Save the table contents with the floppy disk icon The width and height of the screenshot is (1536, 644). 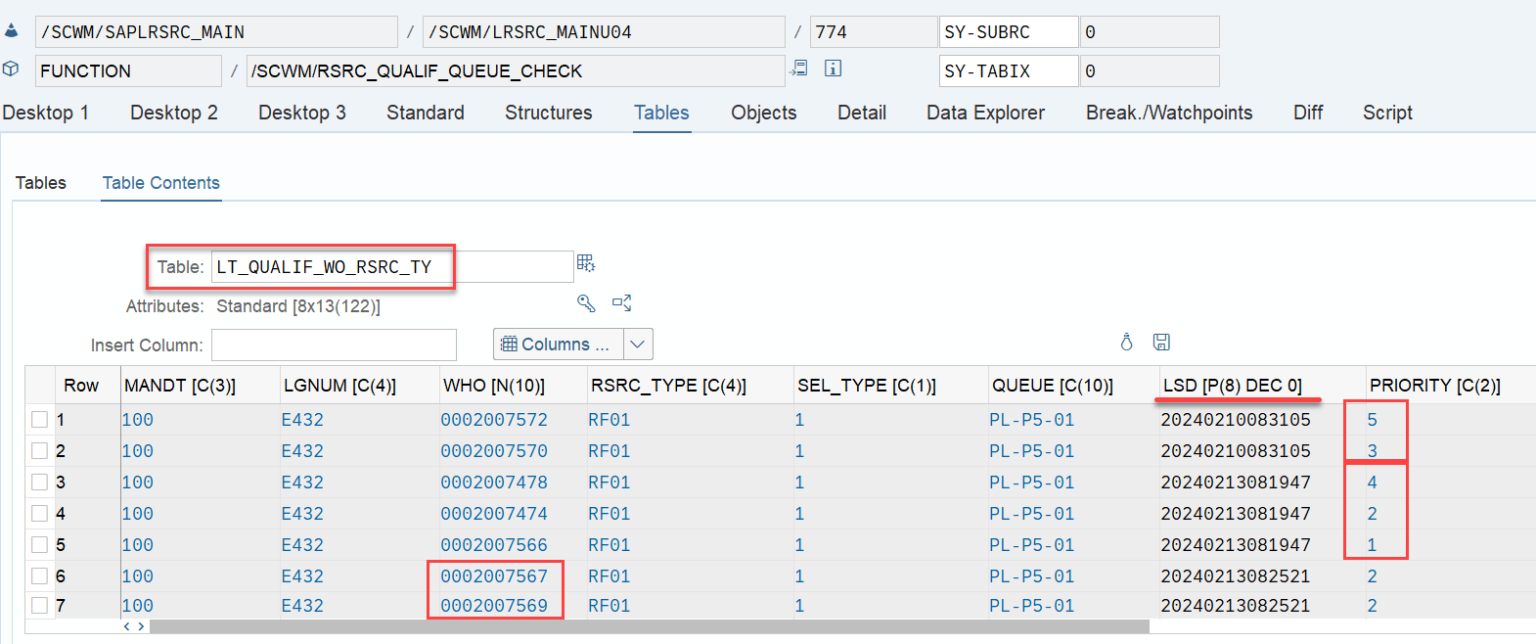[1160, 342]
